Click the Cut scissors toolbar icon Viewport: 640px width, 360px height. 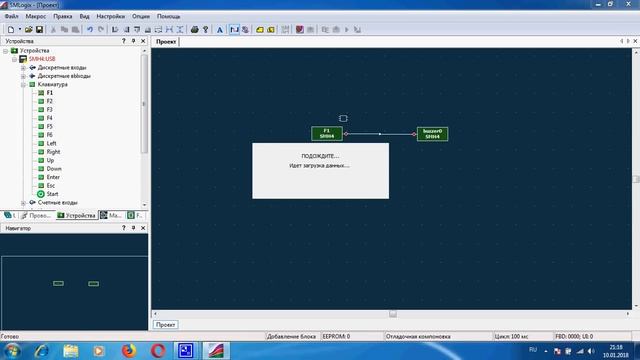click(x=53, y=29)
